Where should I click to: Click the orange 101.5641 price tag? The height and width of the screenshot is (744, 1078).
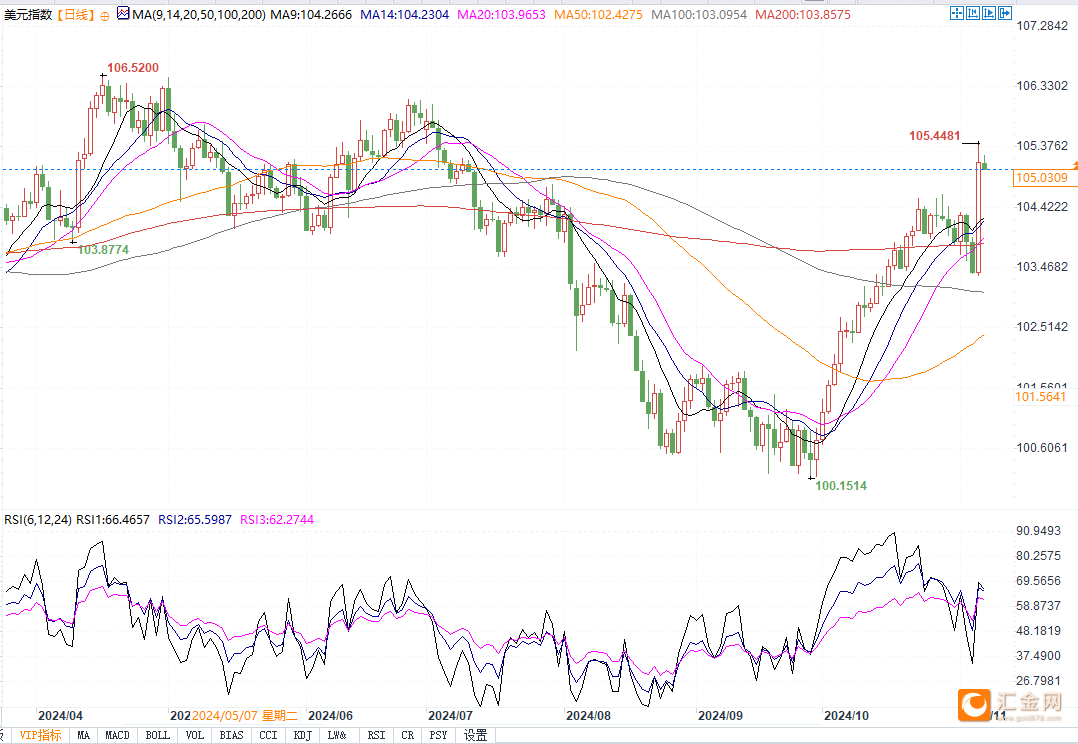click(x=1040, y=396)
